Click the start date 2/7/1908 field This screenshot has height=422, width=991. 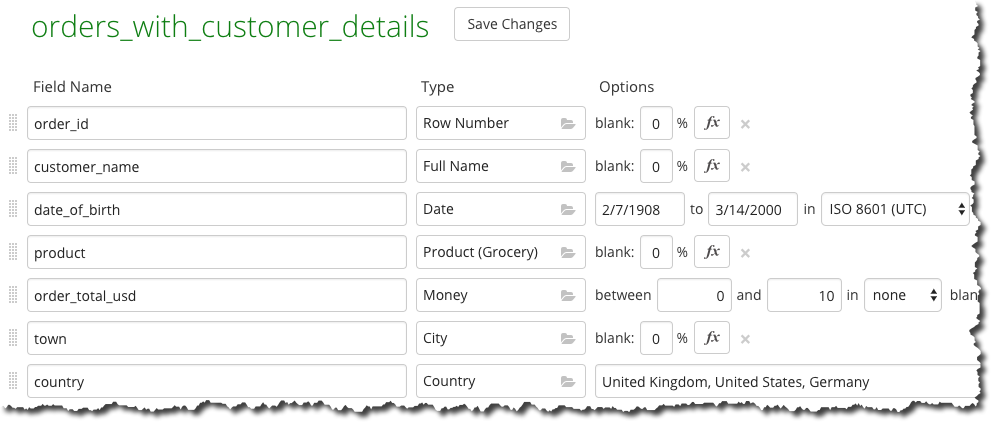(640, 209)
